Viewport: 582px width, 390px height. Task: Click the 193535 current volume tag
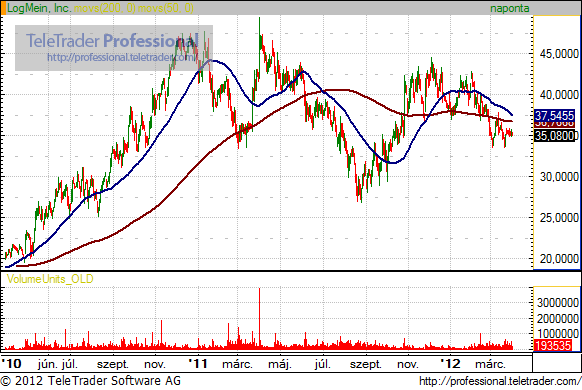(553, 345)
